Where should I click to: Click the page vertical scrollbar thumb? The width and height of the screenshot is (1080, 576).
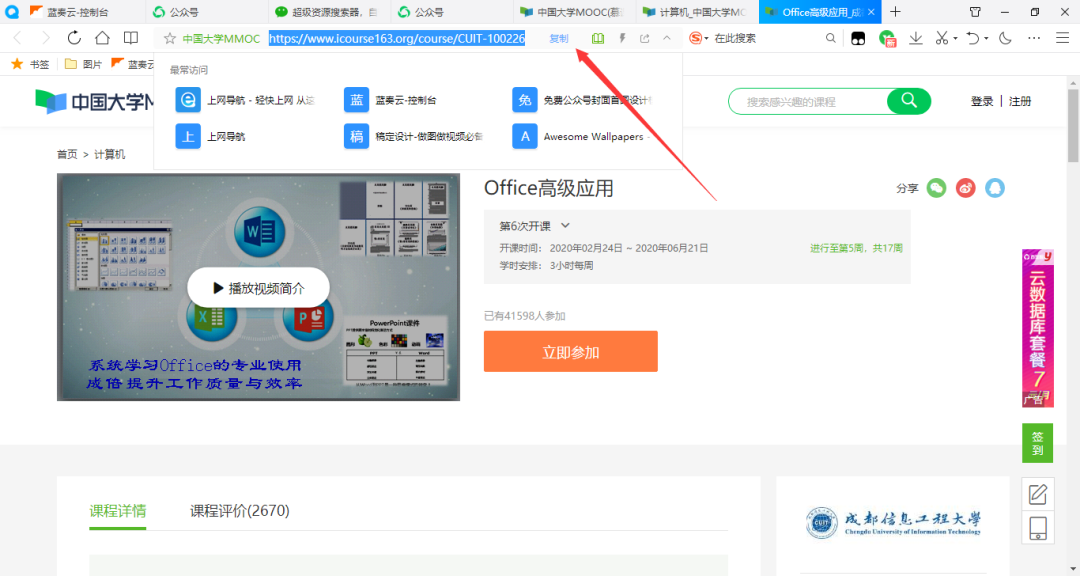[x=1073, y=124]
